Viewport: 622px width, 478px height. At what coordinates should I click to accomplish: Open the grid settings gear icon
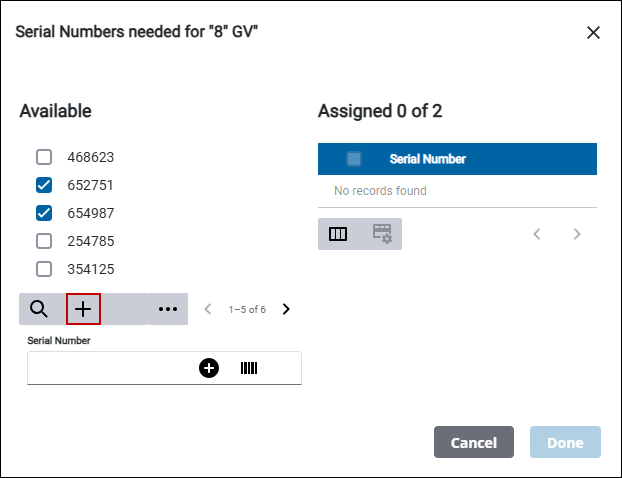coord(382,234)
